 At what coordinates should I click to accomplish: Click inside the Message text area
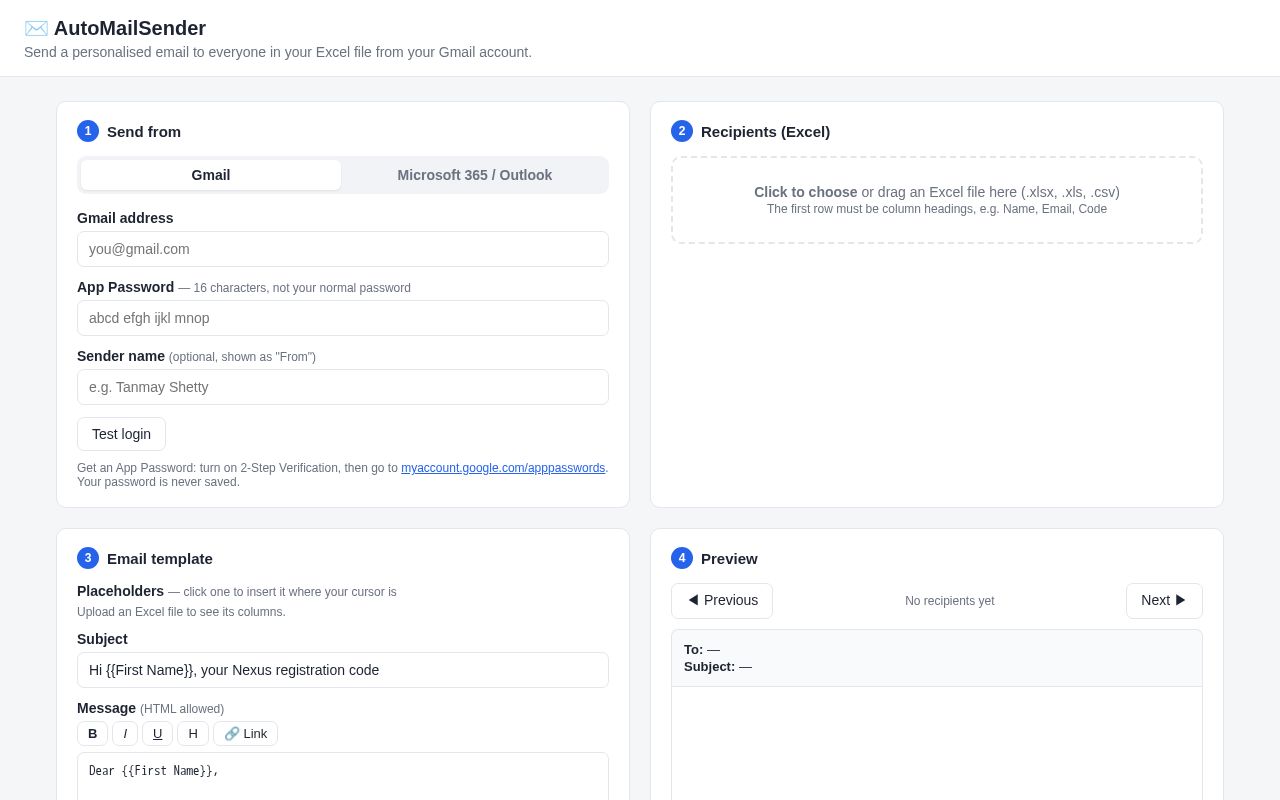tap(343, 776)
